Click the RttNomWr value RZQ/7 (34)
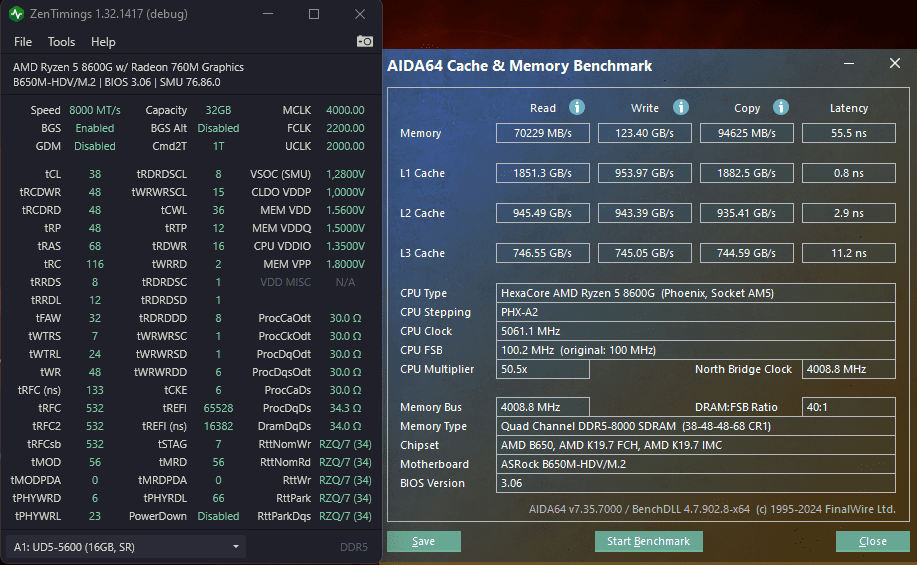 pos(345,445)
